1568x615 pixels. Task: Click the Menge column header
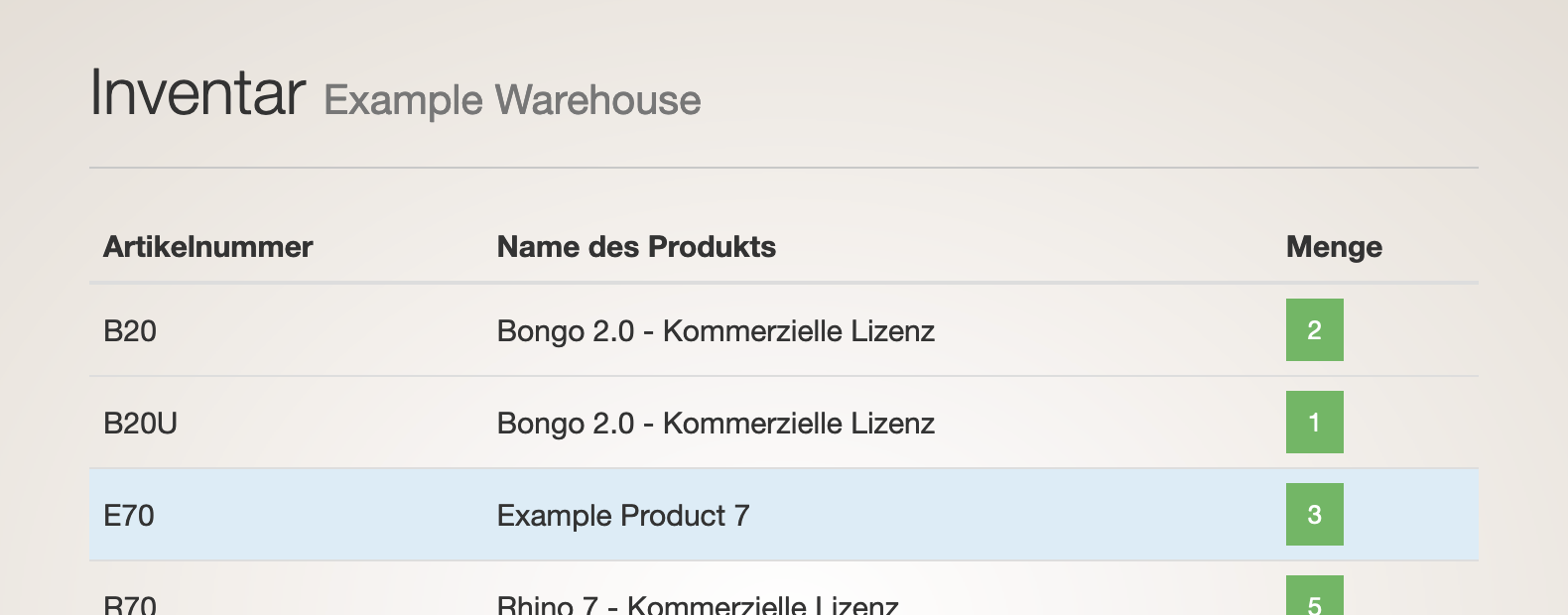tap(1334, 247)
